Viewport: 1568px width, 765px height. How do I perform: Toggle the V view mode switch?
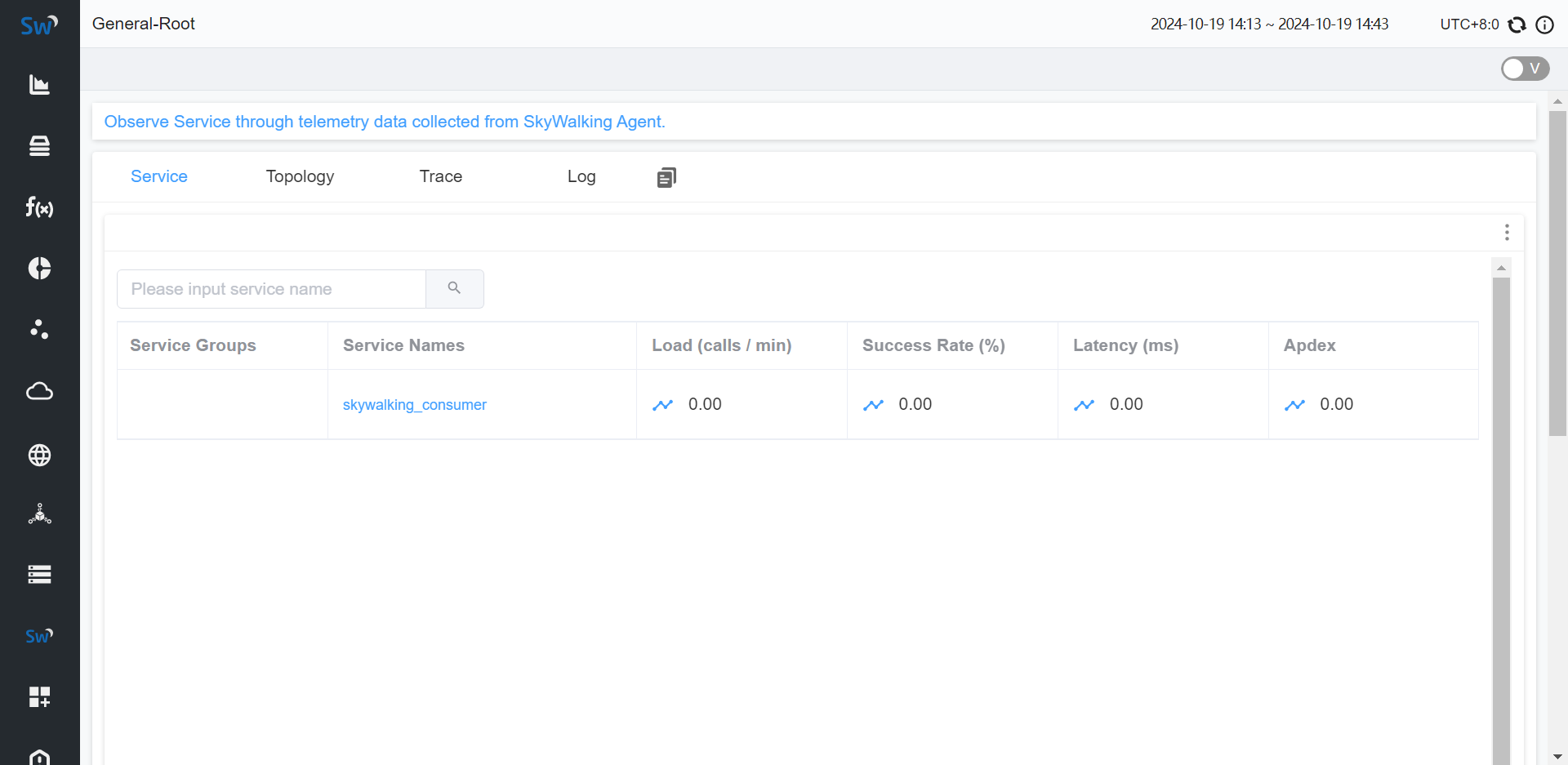1525,69
